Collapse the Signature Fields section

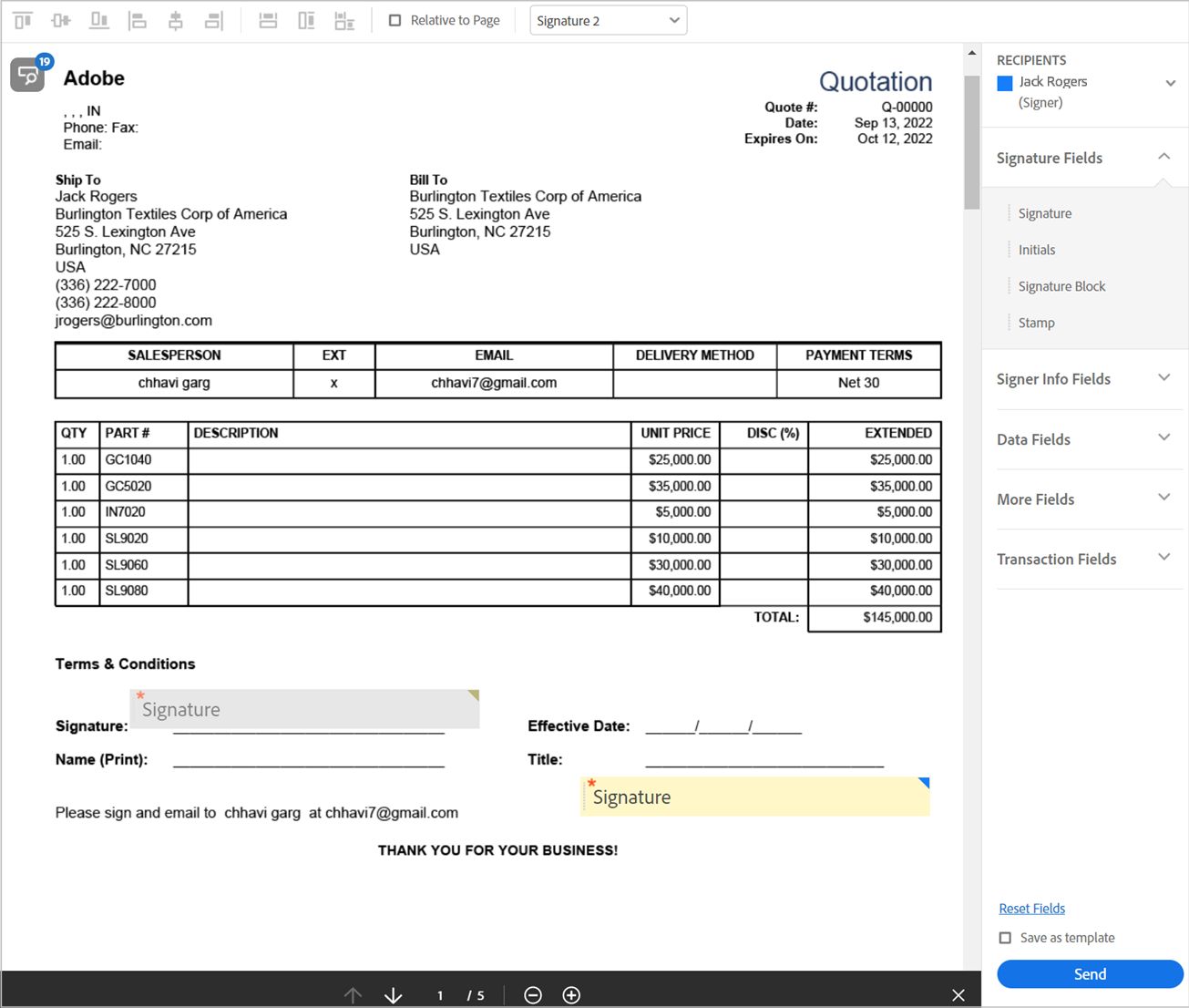(x=1163, y=157)
